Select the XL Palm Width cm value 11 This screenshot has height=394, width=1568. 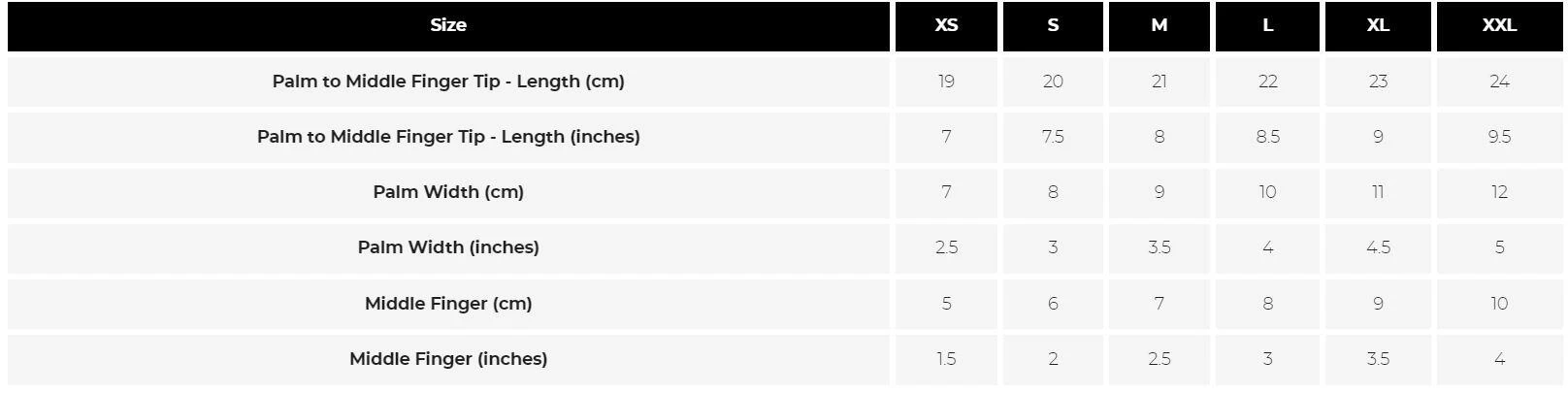[1378, 192]
